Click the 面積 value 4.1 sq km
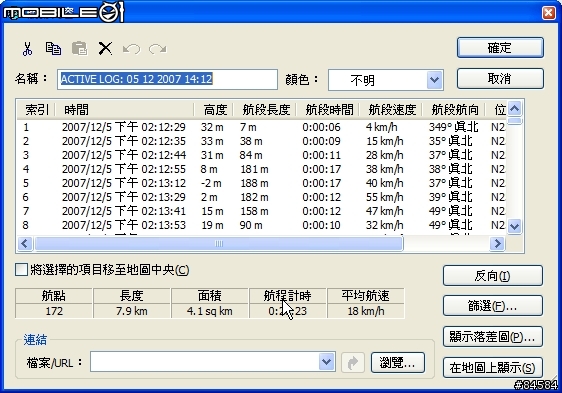The width and height of the screenshot is (562, 393). [209, 311]
